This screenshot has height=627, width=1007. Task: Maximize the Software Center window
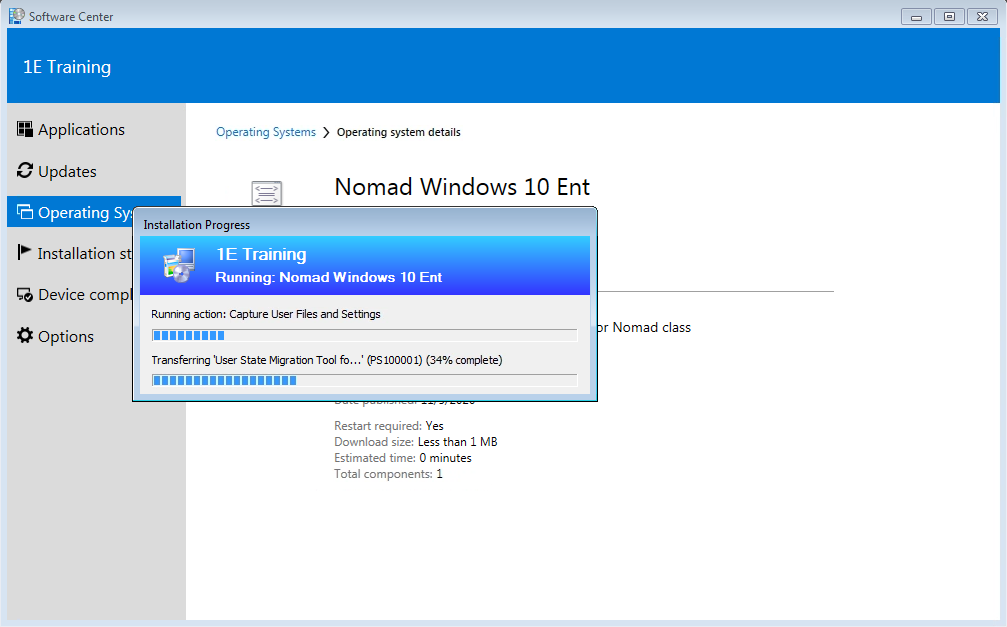949,16
